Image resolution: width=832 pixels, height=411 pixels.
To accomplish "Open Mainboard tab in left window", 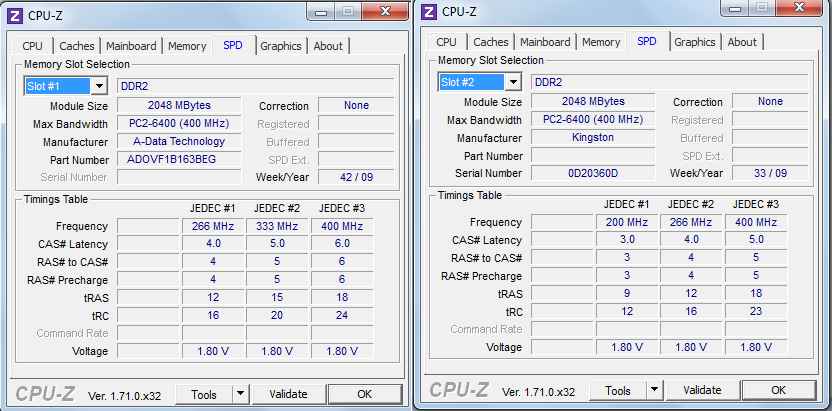I will (131, 46).
